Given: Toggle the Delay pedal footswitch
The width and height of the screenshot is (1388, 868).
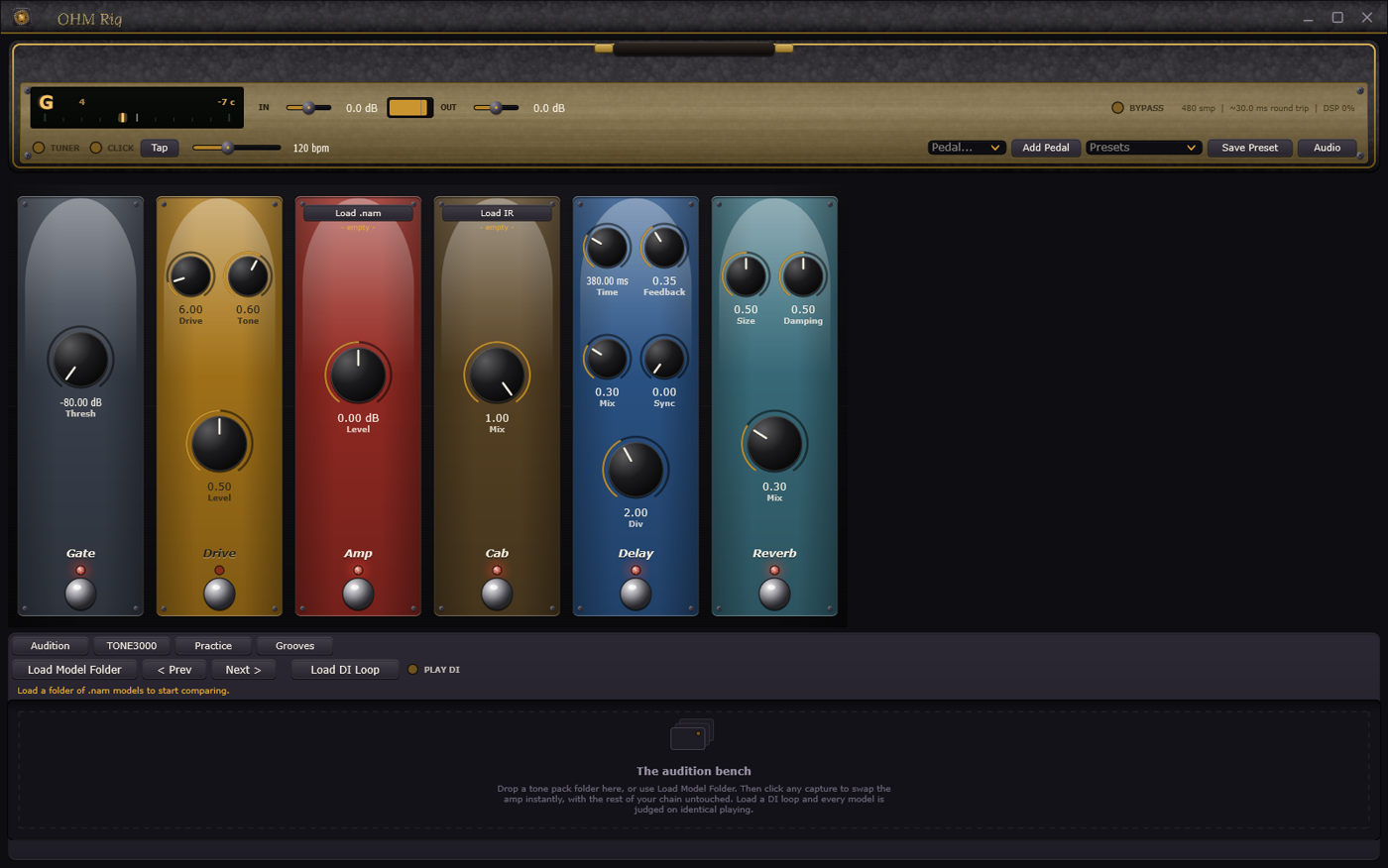Looking at the screenshot, I should tap(636, 593).
